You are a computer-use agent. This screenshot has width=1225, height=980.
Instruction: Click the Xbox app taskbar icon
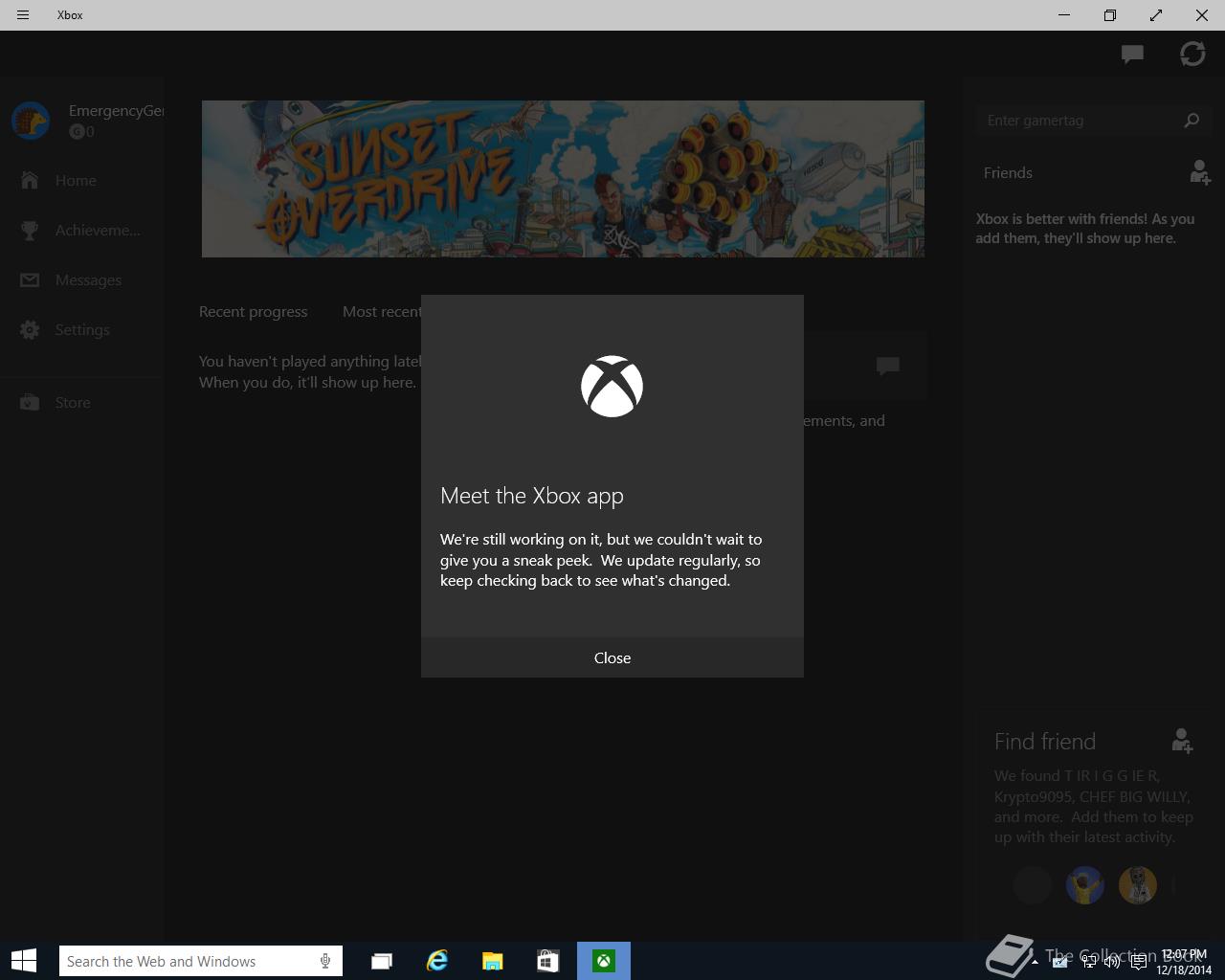(604, 961)
